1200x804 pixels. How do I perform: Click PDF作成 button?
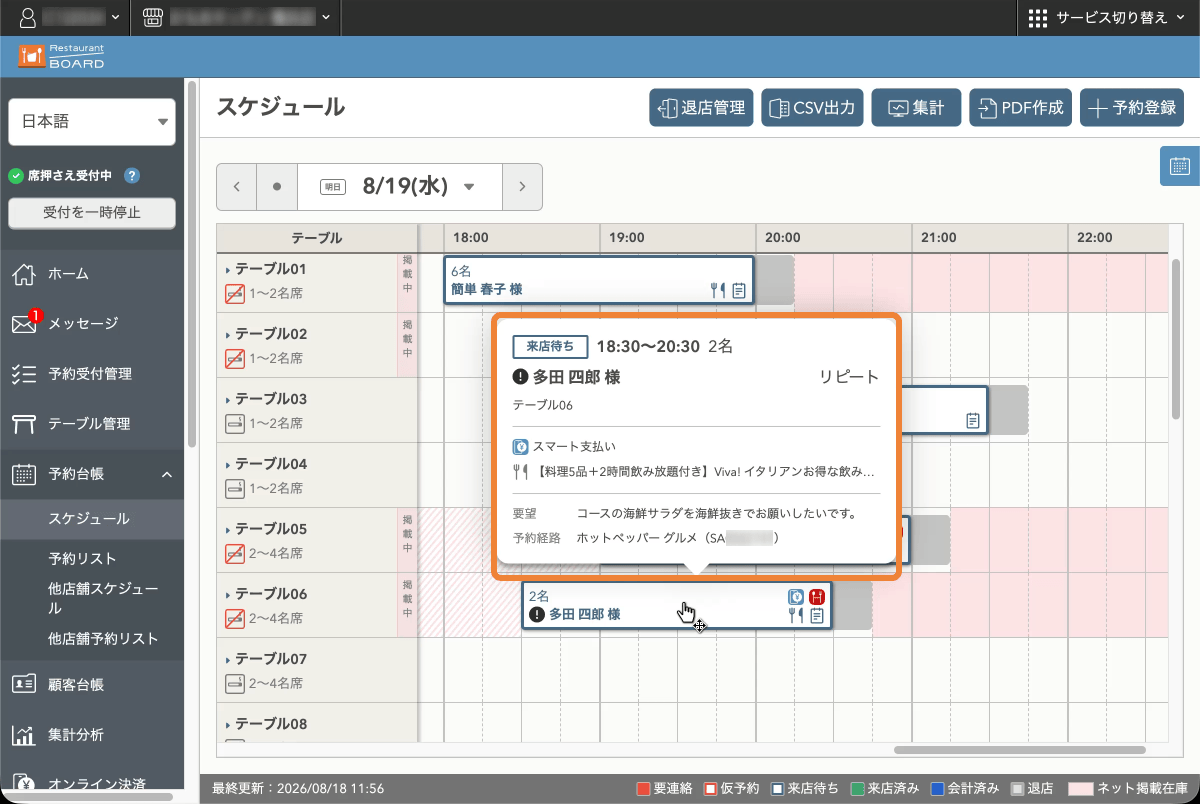(1021, 108)
